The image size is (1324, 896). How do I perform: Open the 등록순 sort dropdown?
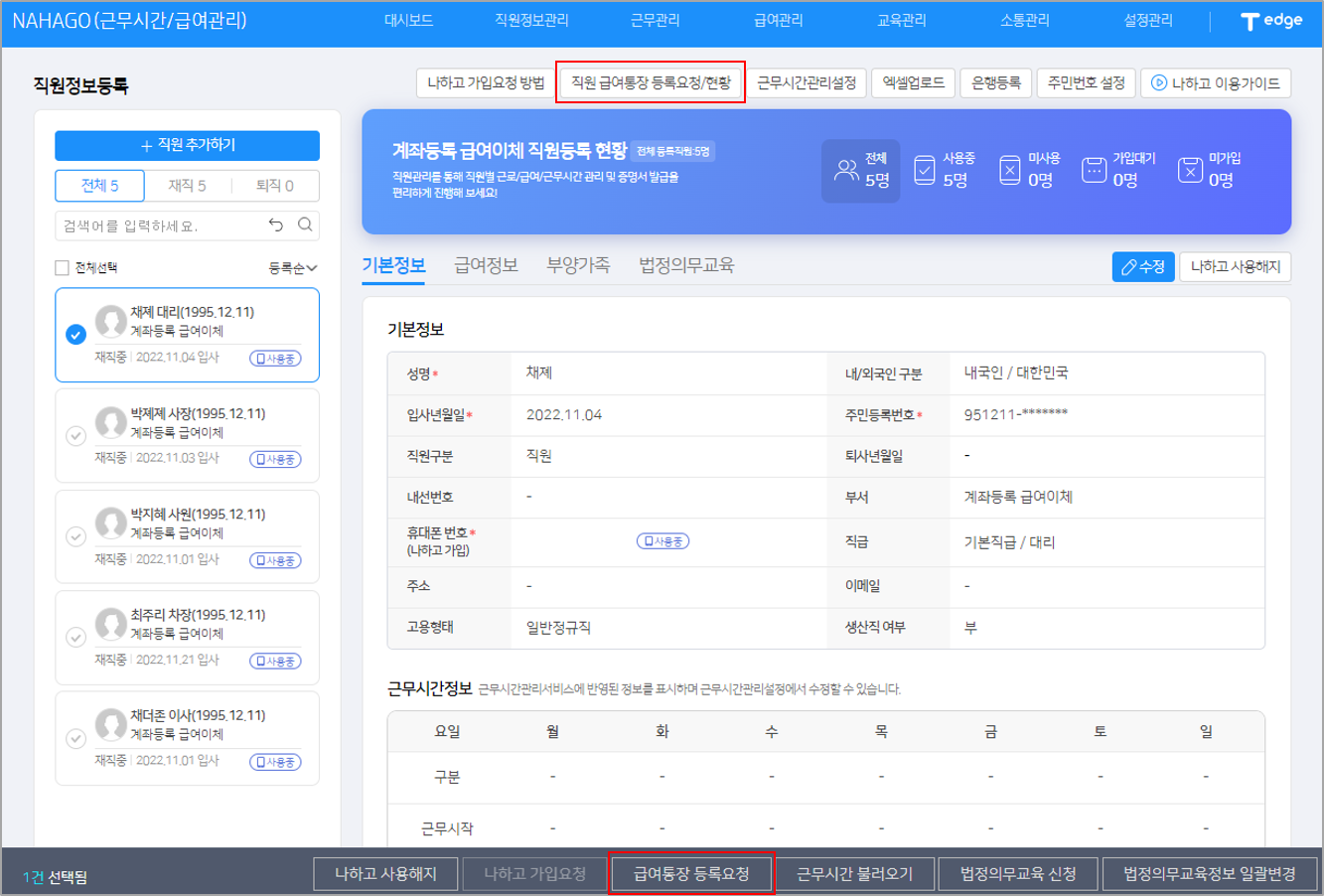point(293,268)
